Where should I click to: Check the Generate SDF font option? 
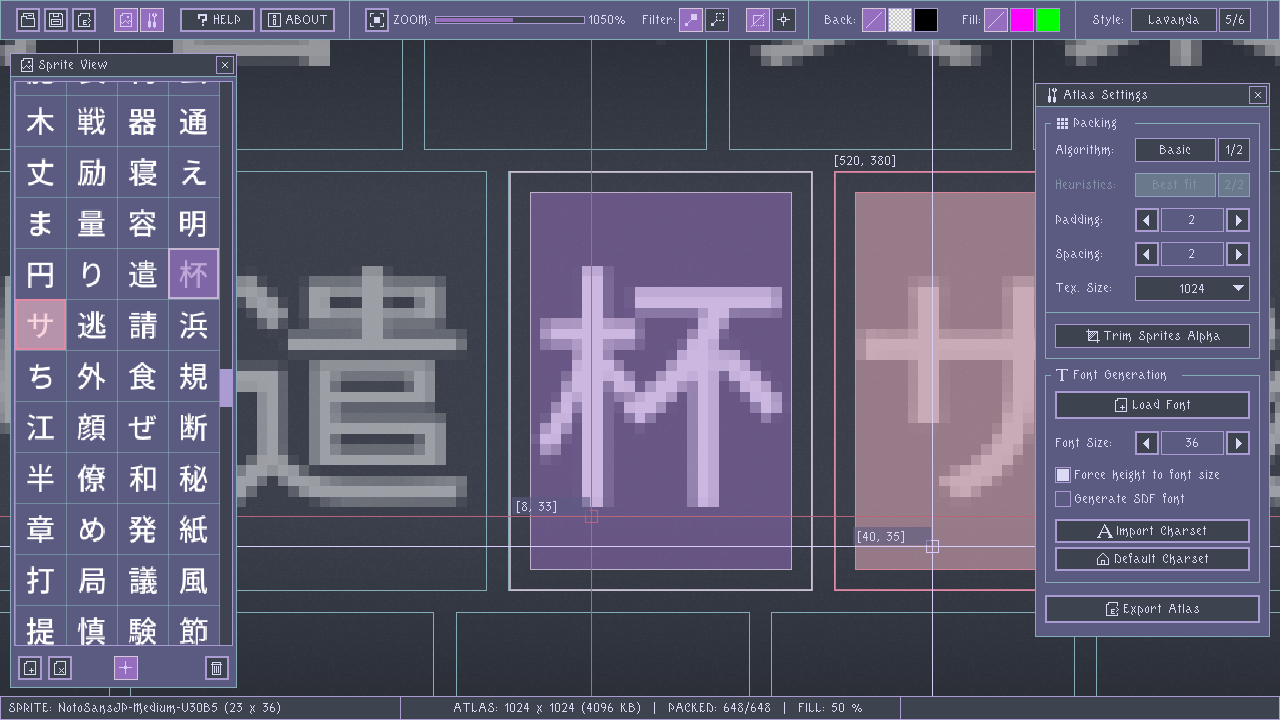[1063, 498]
